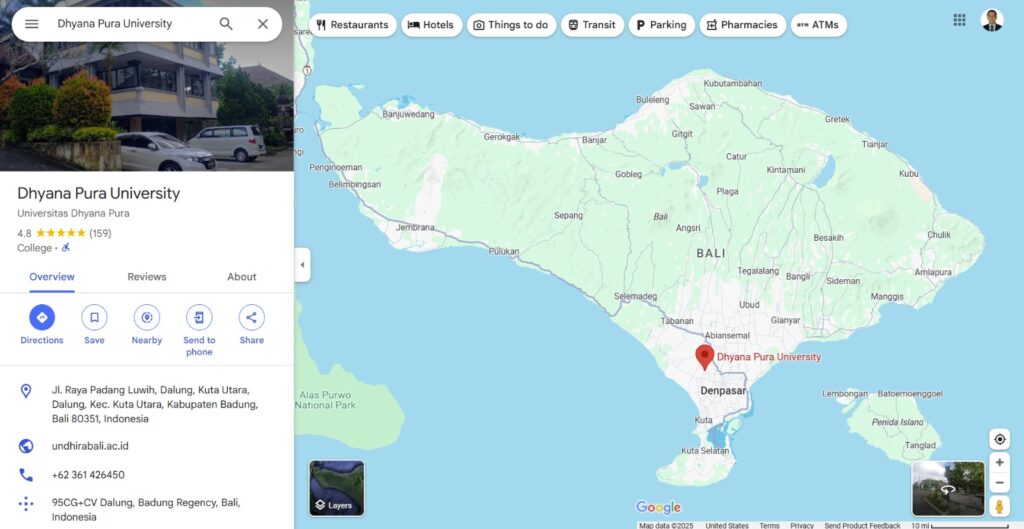Click the search magnifier icon

(x=226, y=24)
